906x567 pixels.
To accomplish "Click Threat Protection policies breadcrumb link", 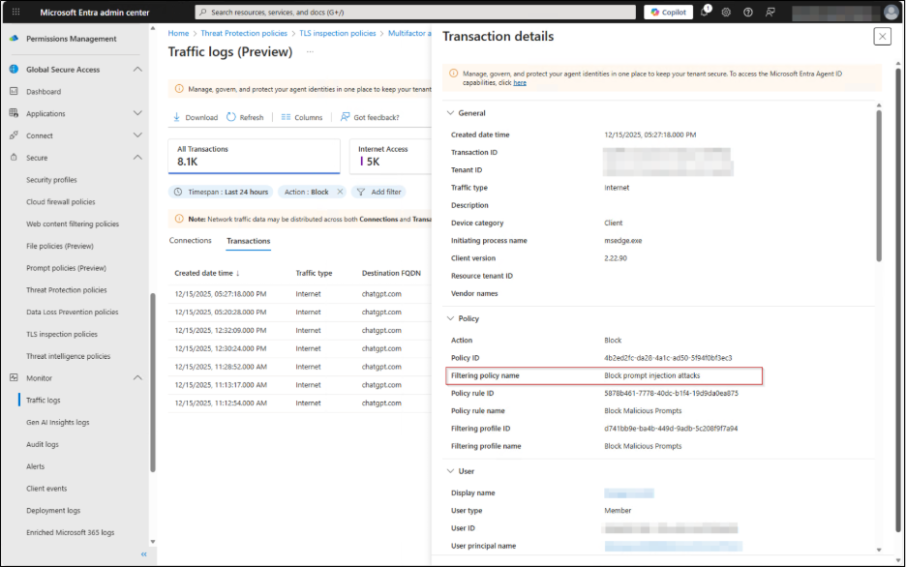I will coord(244,34).
